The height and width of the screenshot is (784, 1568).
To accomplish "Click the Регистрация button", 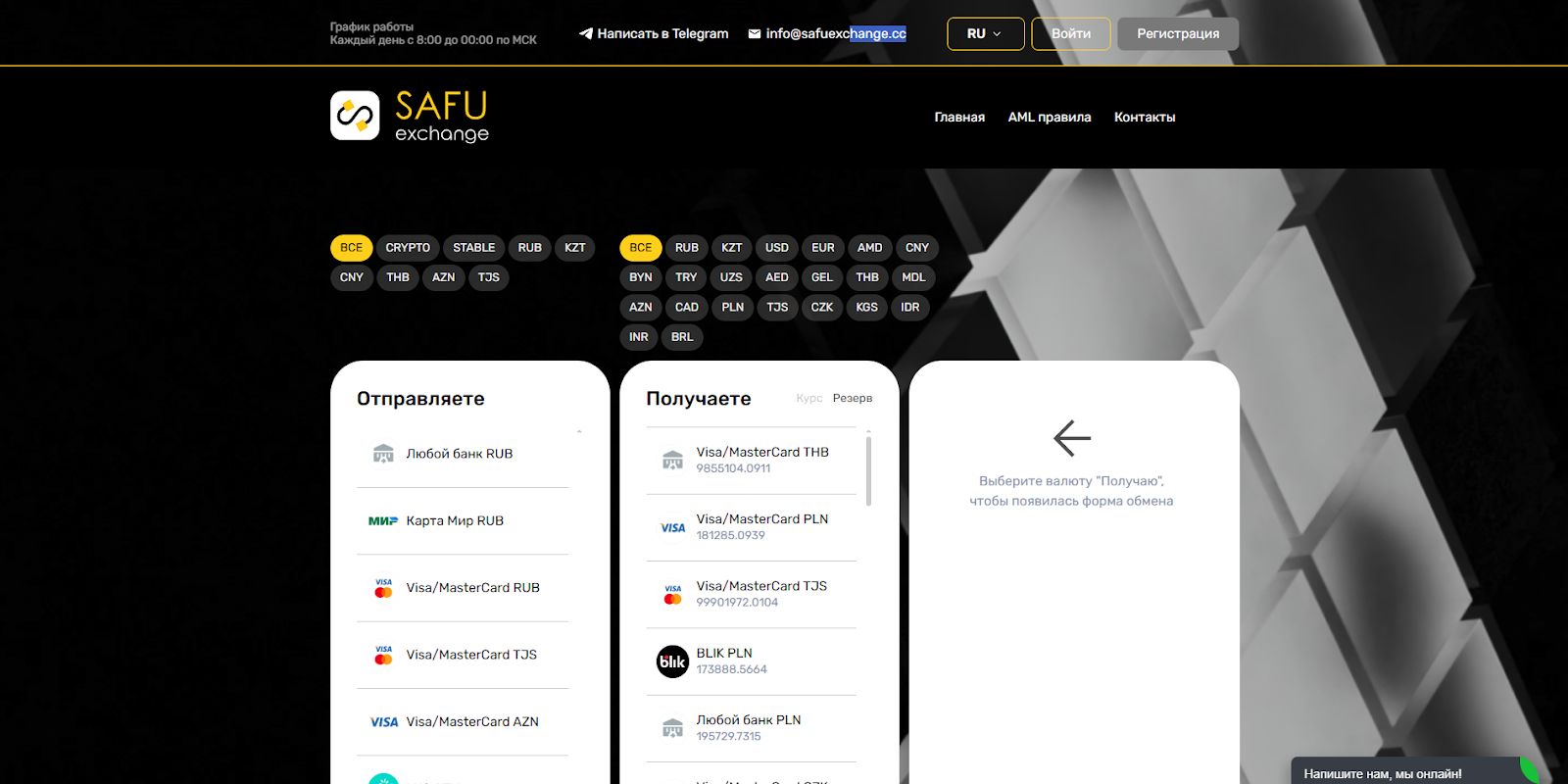I will click(1178, 33).
